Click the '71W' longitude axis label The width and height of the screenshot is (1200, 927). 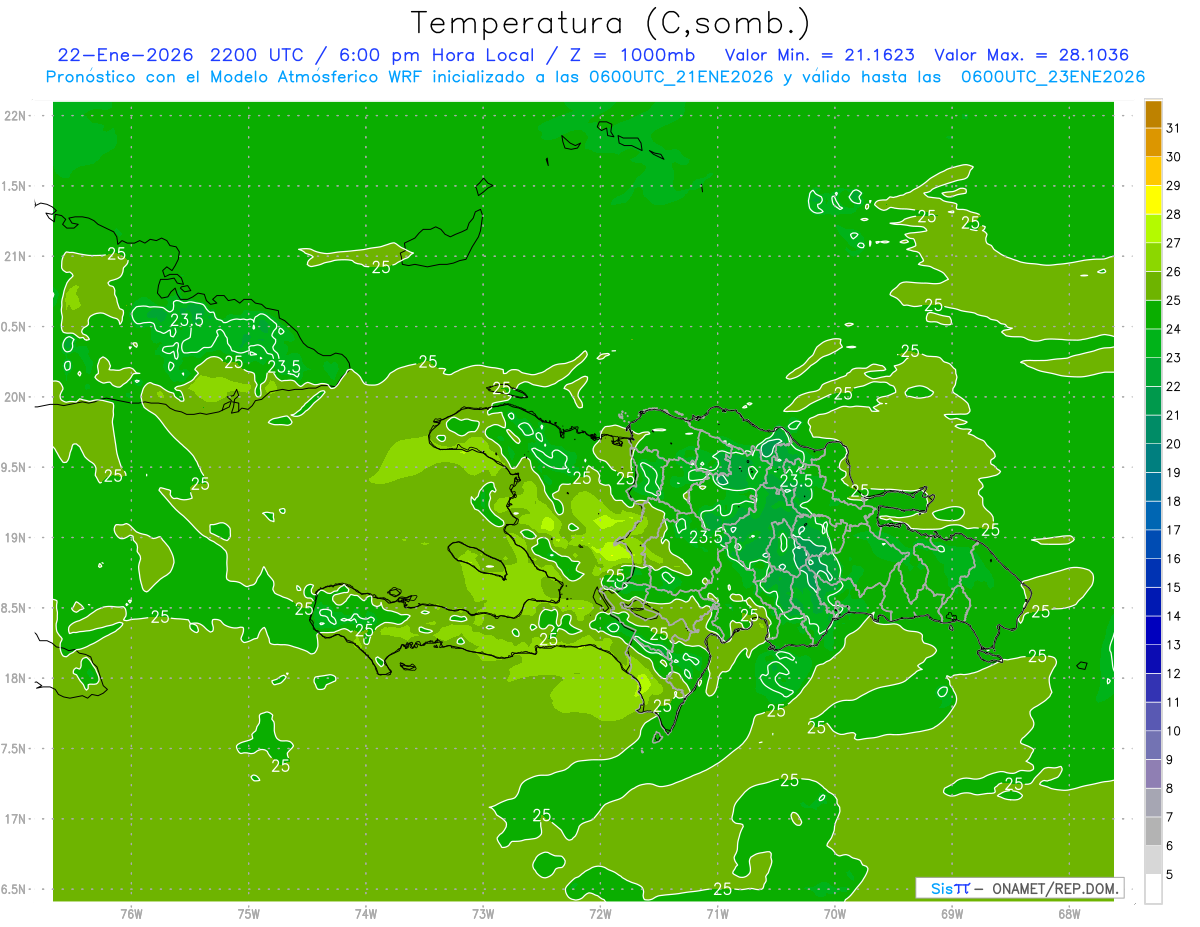(717, 913)
